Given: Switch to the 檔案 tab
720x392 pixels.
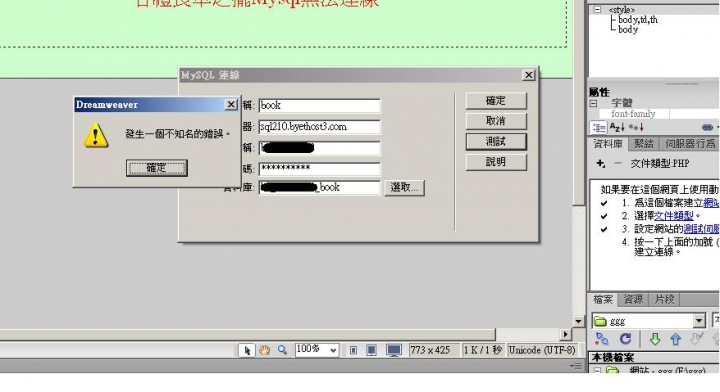Looking at the screenshot, I should (x=603, y=300).
